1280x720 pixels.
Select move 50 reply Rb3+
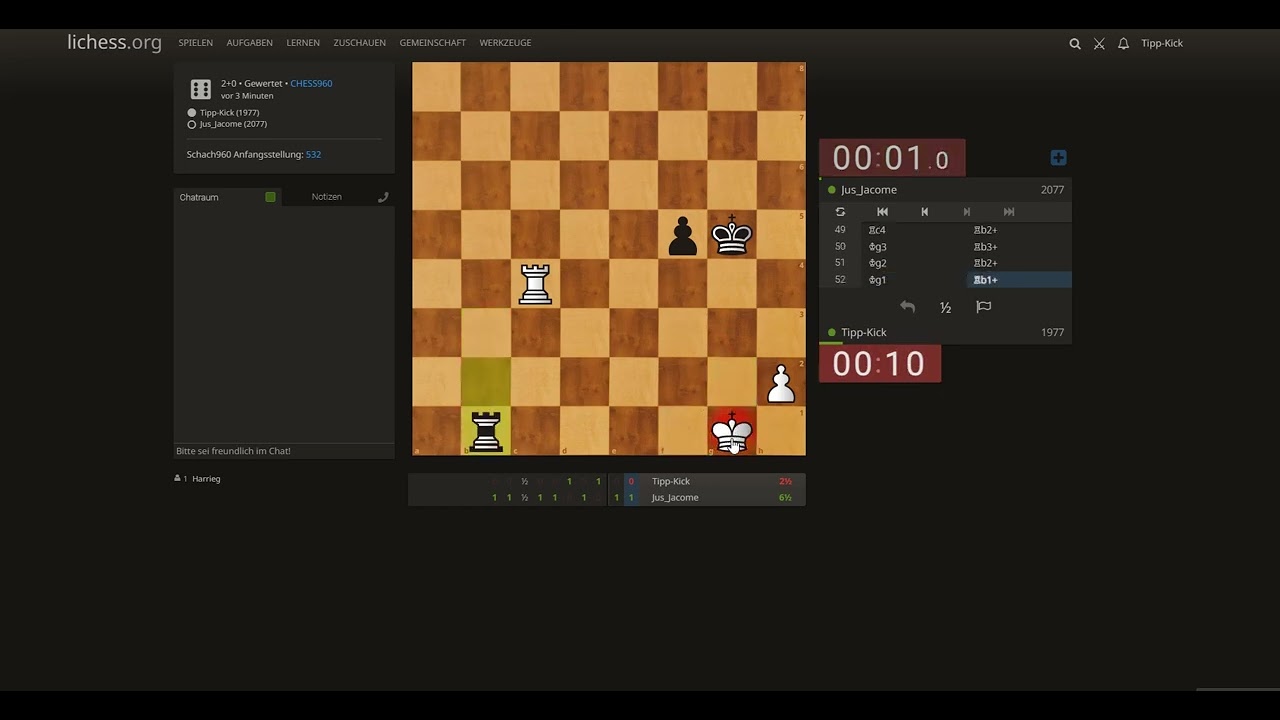point(1019,247)
